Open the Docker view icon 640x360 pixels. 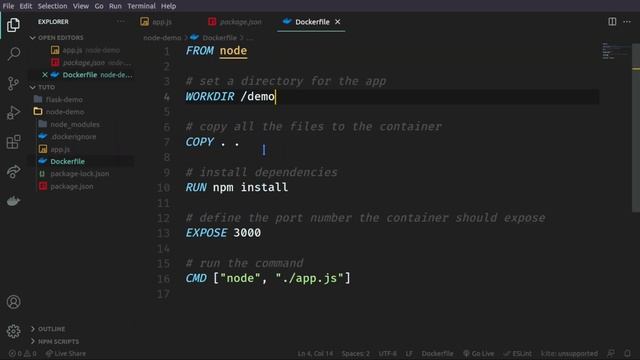[x=13, y=201]
